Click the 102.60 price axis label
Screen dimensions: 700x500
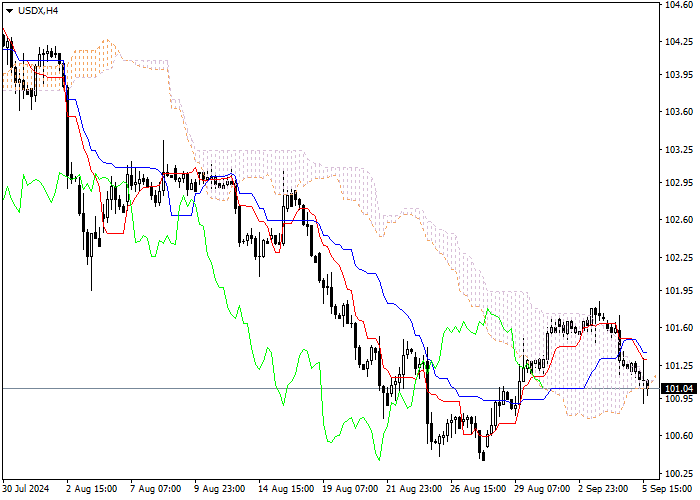click(x=679, y=220)
